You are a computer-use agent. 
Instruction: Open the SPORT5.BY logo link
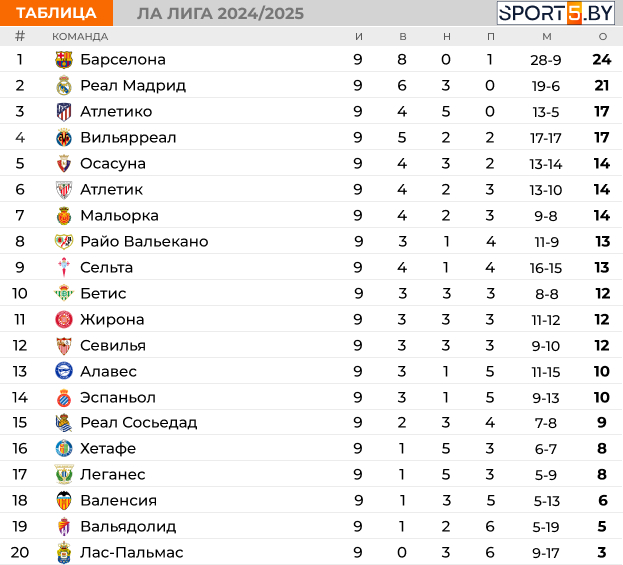point(556,13)
